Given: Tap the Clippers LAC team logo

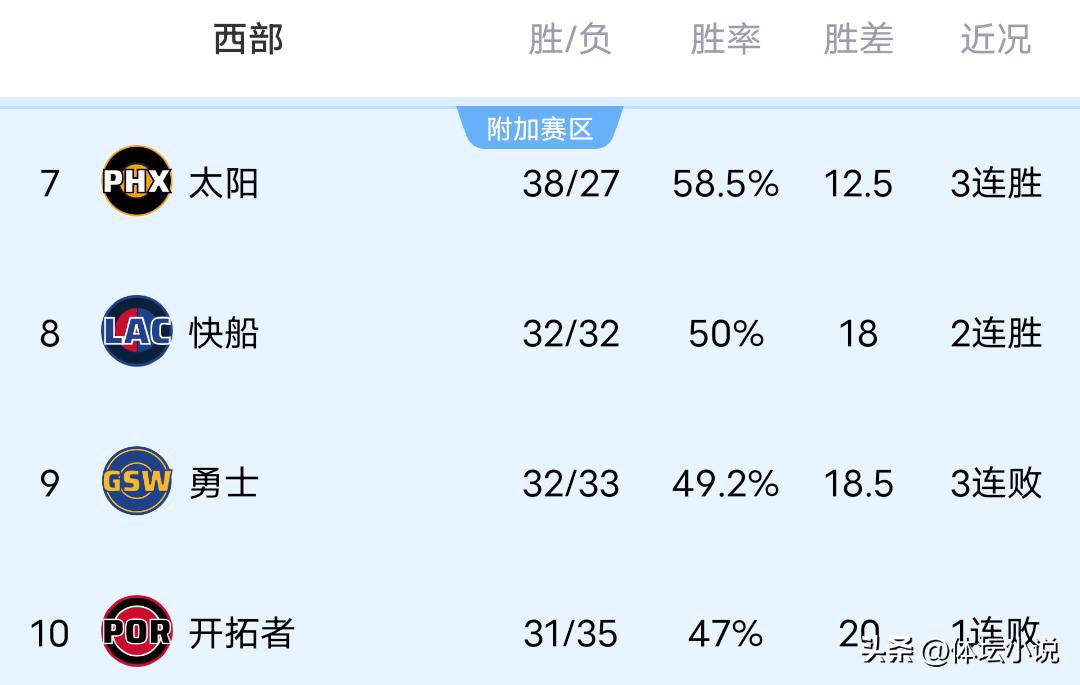Looking at the screenshot, I should coord(137,331).
